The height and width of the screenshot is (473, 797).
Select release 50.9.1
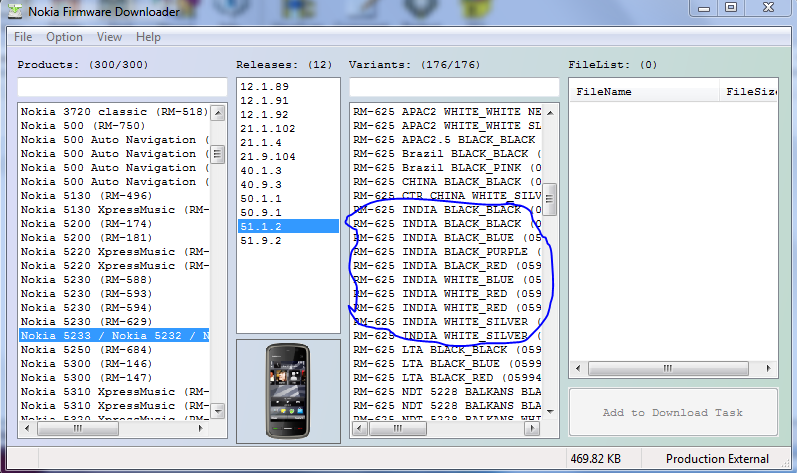(x=288, y=212)
